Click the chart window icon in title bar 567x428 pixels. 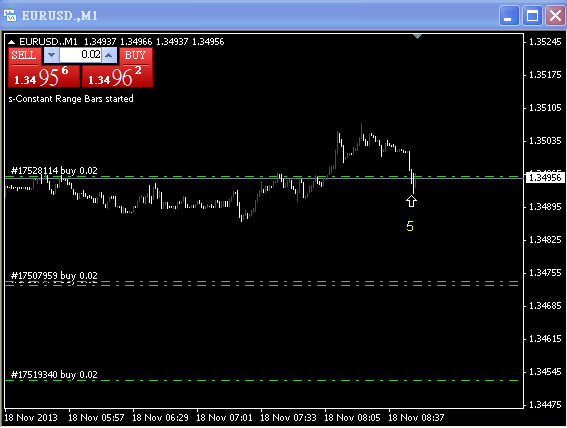tap(10, 16)
